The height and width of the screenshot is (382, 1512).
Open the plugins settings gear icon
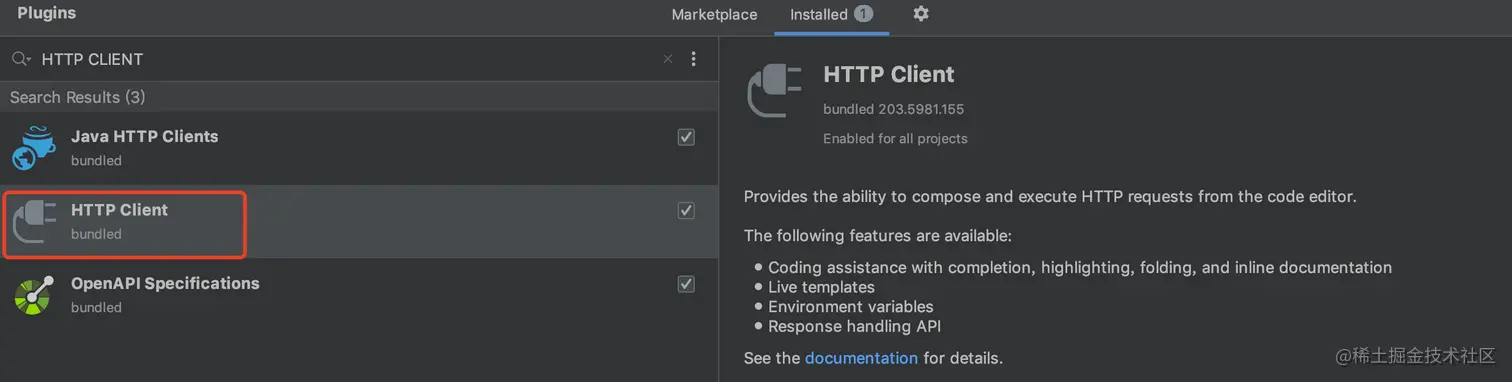(x=921, y=14)
